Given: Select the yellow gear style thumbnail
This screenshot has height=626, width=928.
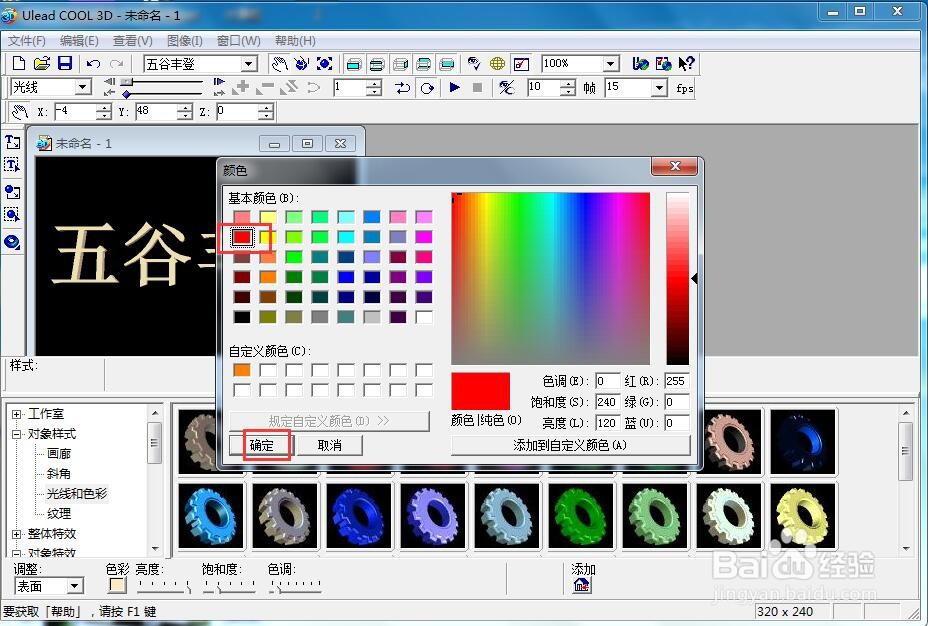Looking at the screenshot, I should 803,516.
